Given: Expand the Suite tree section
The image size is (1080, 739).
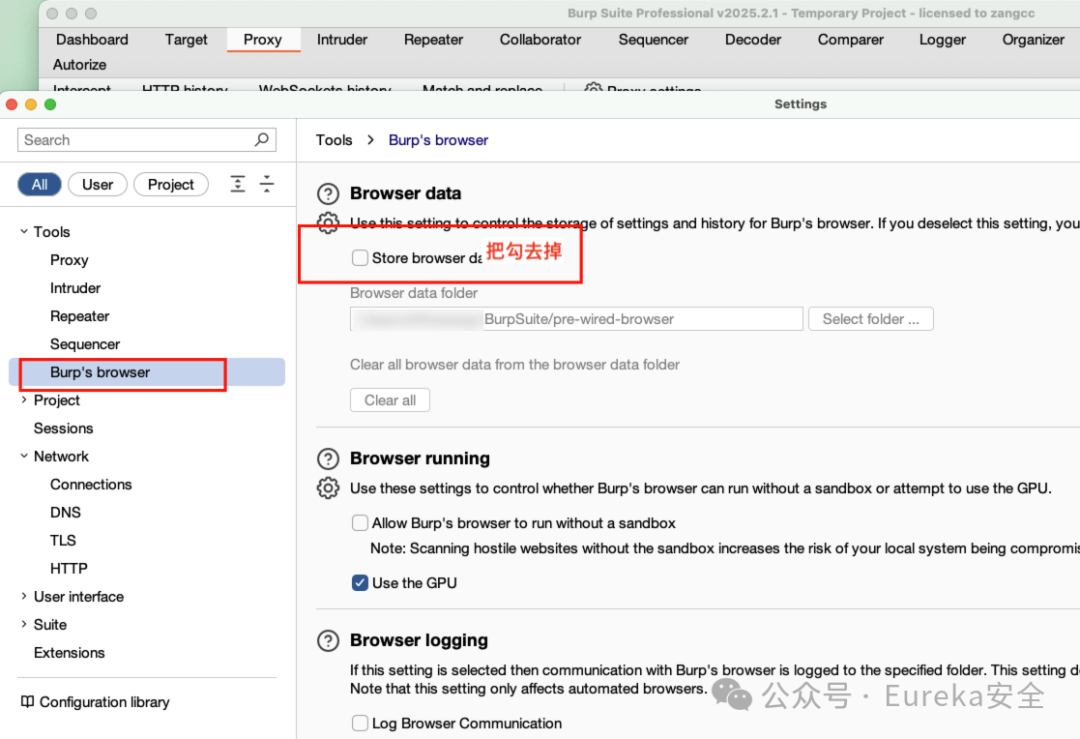Looking at the screenshot, I should pos(24,625).
